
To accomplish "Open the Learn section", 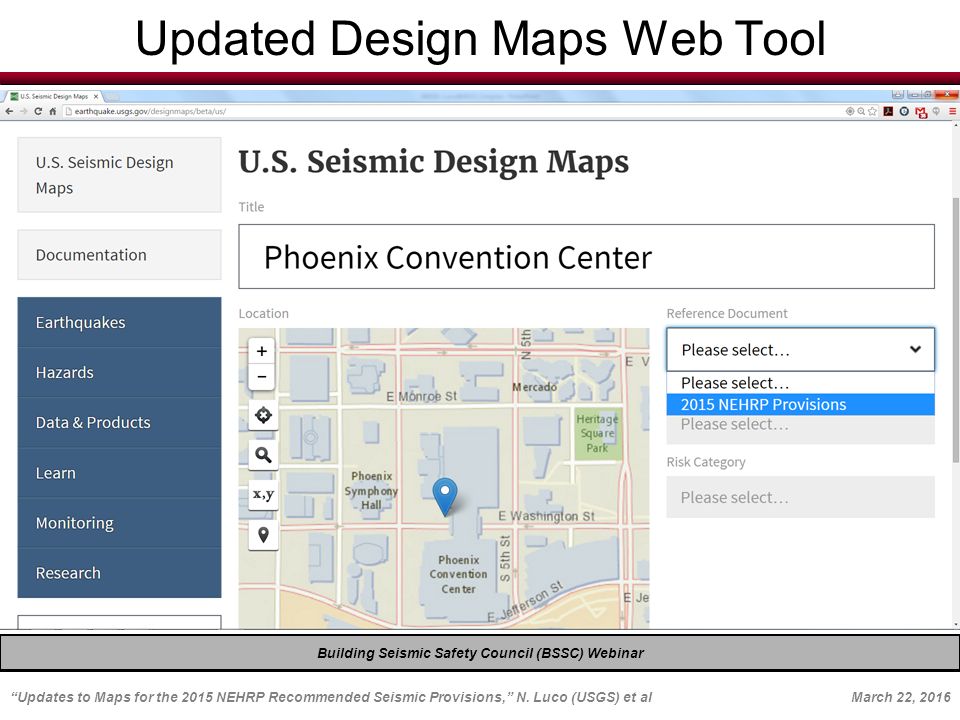I will tap(119, 473).
